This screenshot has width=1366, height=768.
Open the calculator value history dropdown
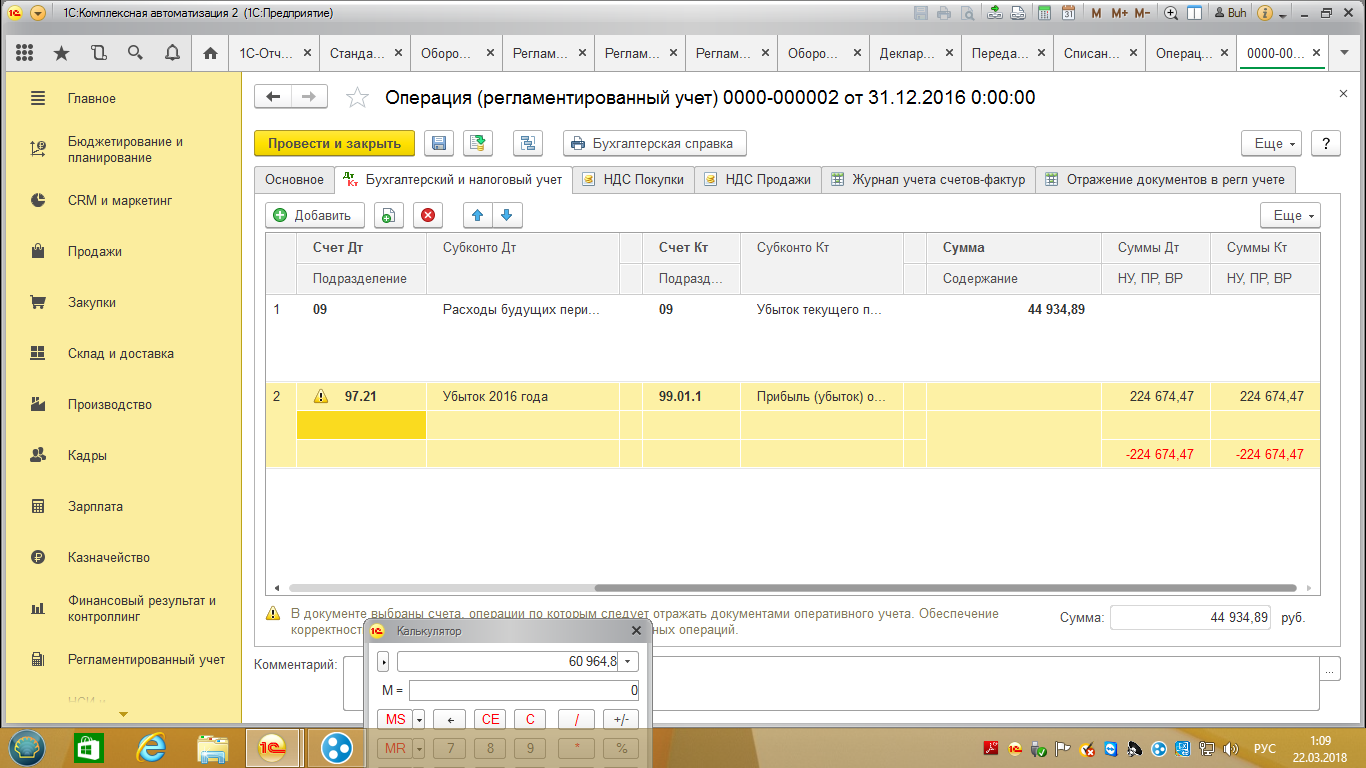point(628,661)
